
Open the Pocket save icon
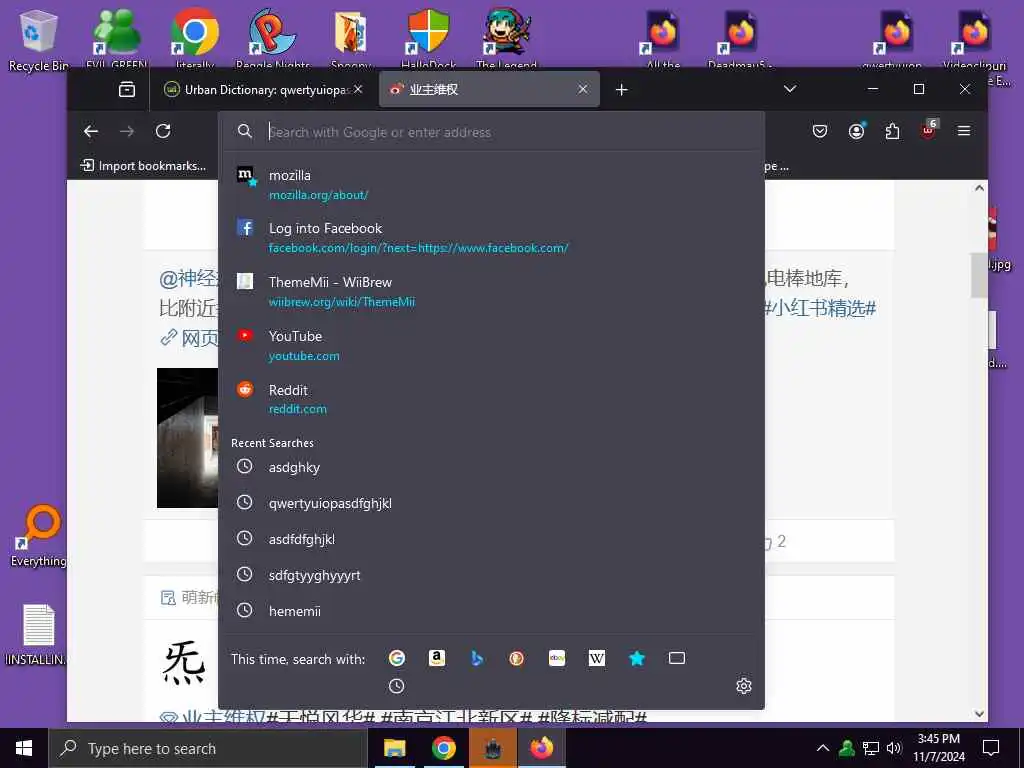pyautogui.click(x=820, y=131)
